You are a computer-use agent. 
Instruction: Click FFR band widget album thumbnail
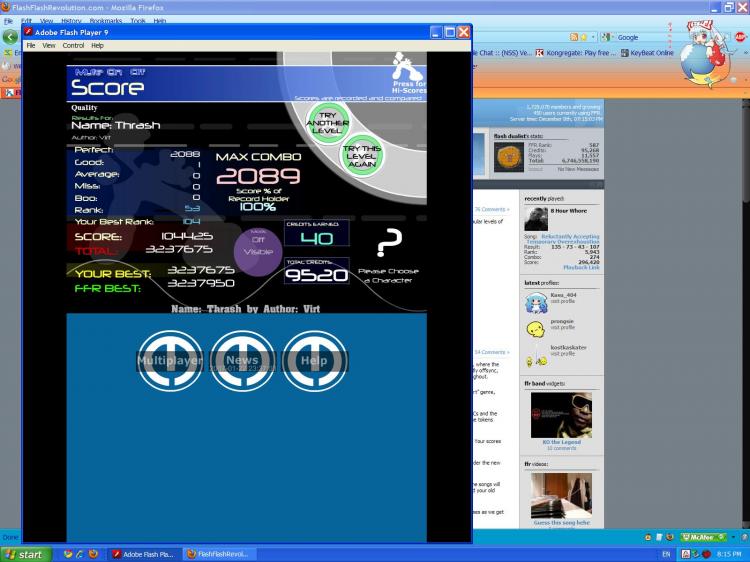(x=561, y=415)
